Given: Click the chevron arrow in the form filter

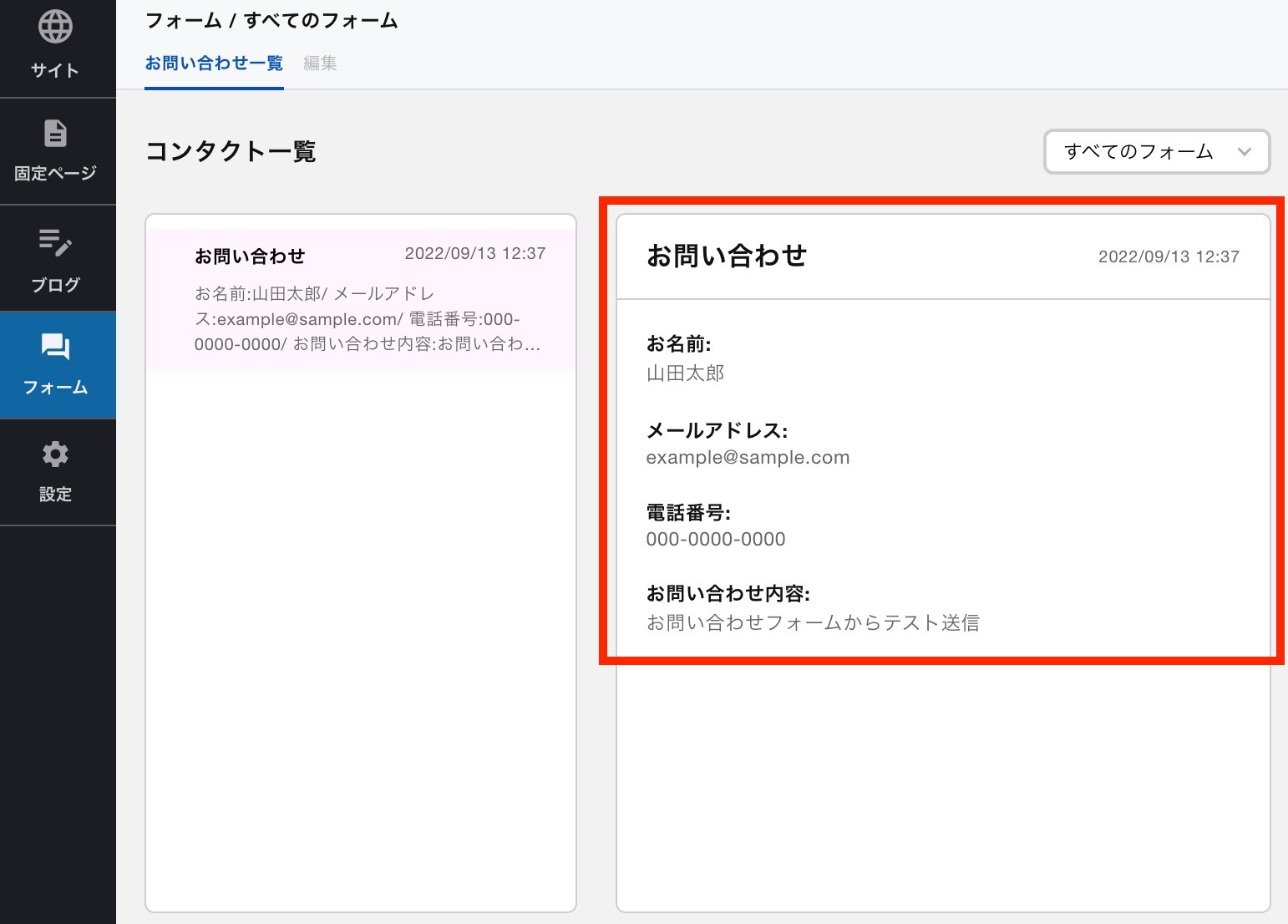Looking at the screenshot, I should point(1245,152).
